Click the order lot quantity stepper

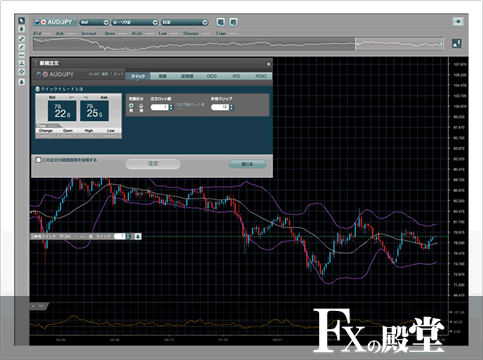click(162, 107)
